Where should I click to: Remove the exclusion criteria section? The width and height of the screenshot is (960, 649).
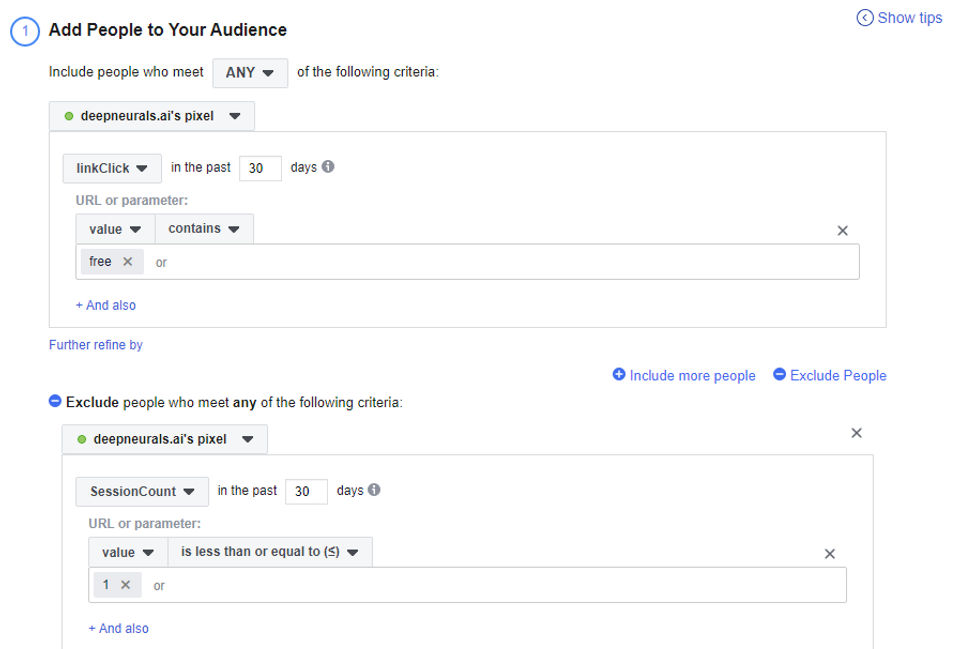(x=856, y=433)
